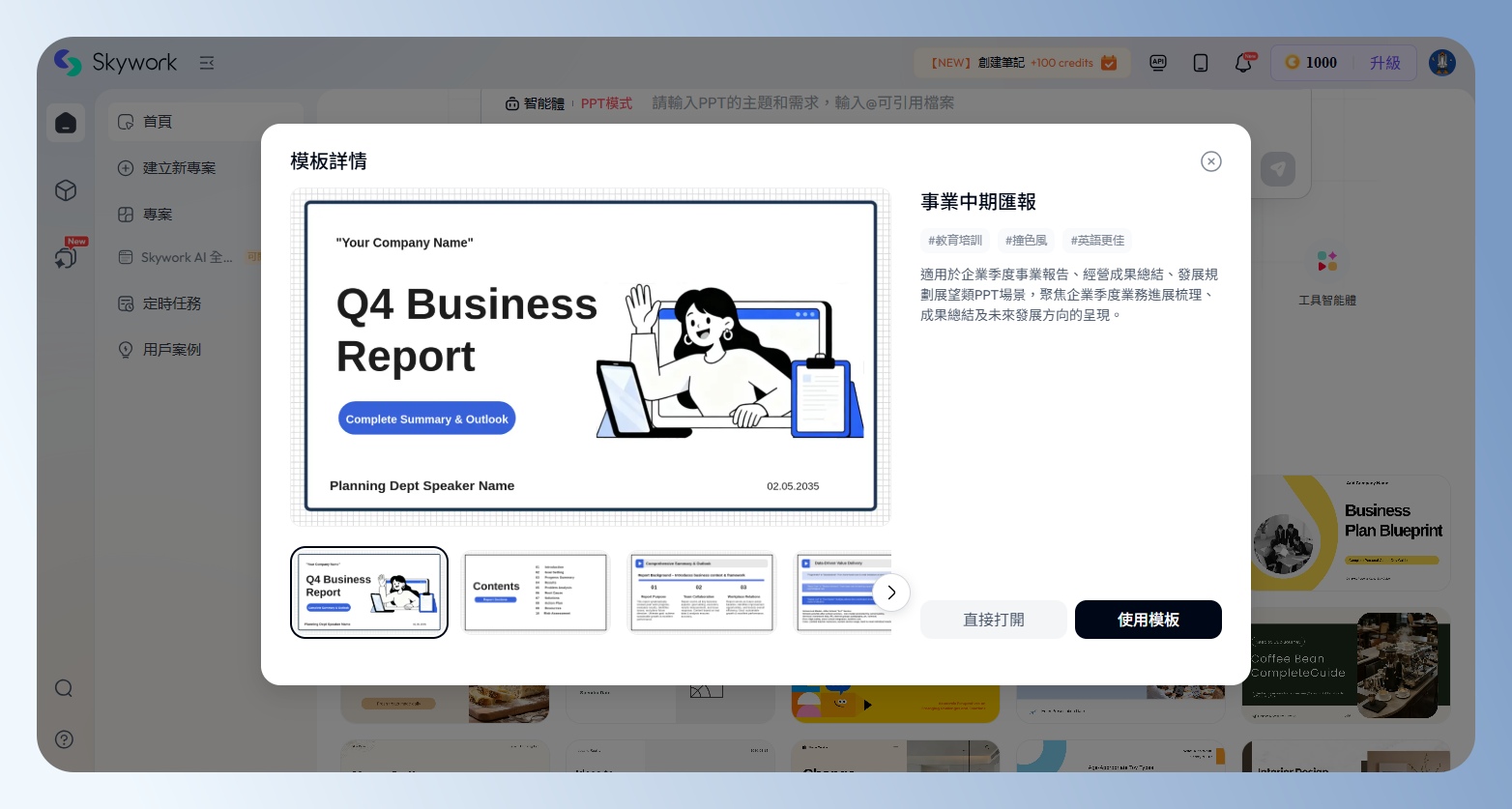
Task: Open 定時任務 in the sidebar
Action: click(x=171, y=303)
